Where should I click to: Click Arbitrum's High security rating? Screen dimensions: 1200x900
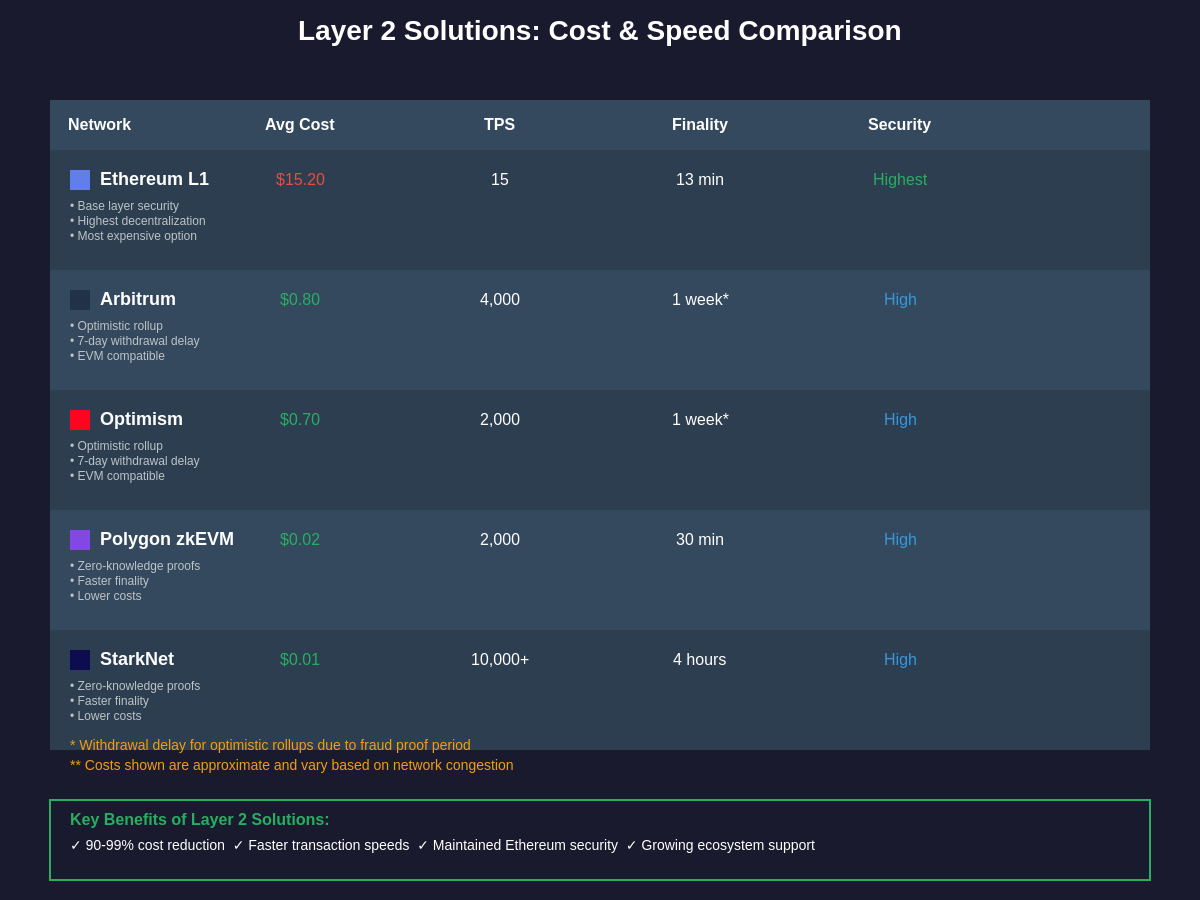pyautogui.click(x=900, y=300)
